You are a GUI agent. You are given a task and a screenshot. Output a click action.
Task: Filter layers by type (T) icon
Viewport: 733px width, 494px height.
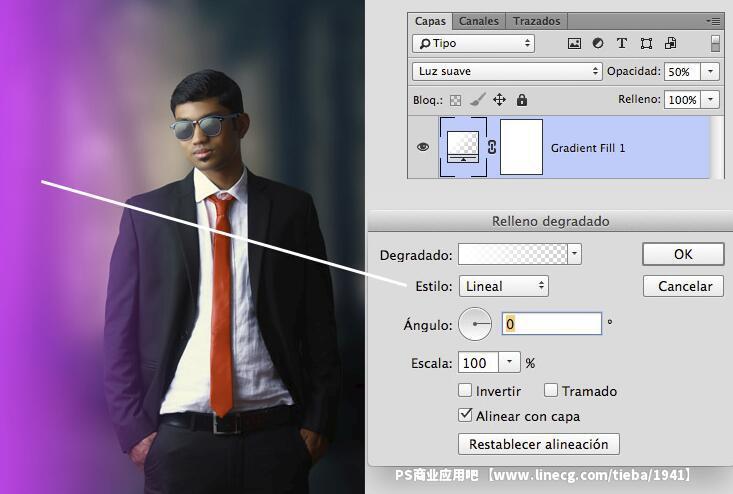(622, 43)
